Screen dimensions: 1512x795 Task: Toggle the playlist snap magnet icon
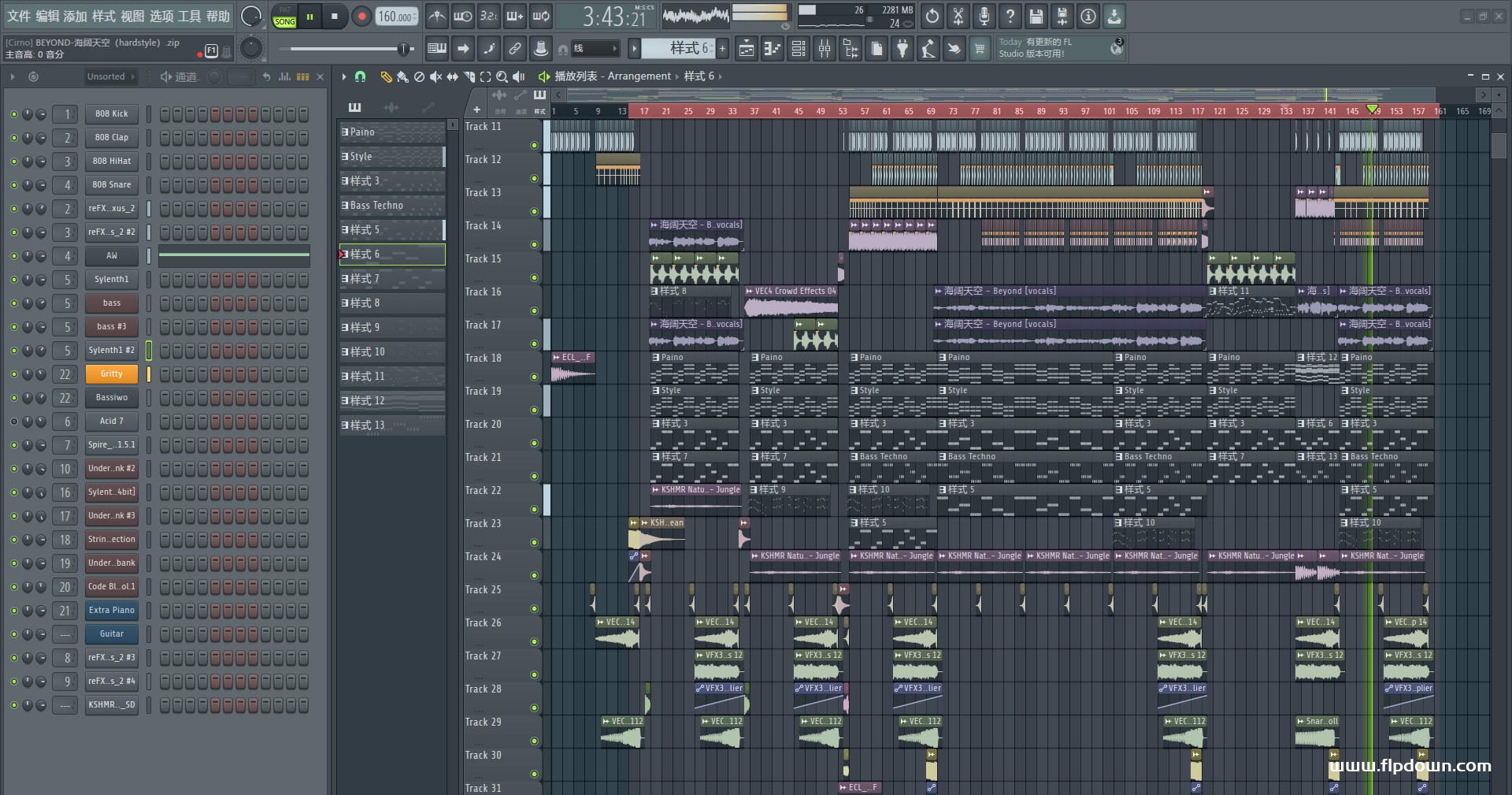tap(361, 76)
